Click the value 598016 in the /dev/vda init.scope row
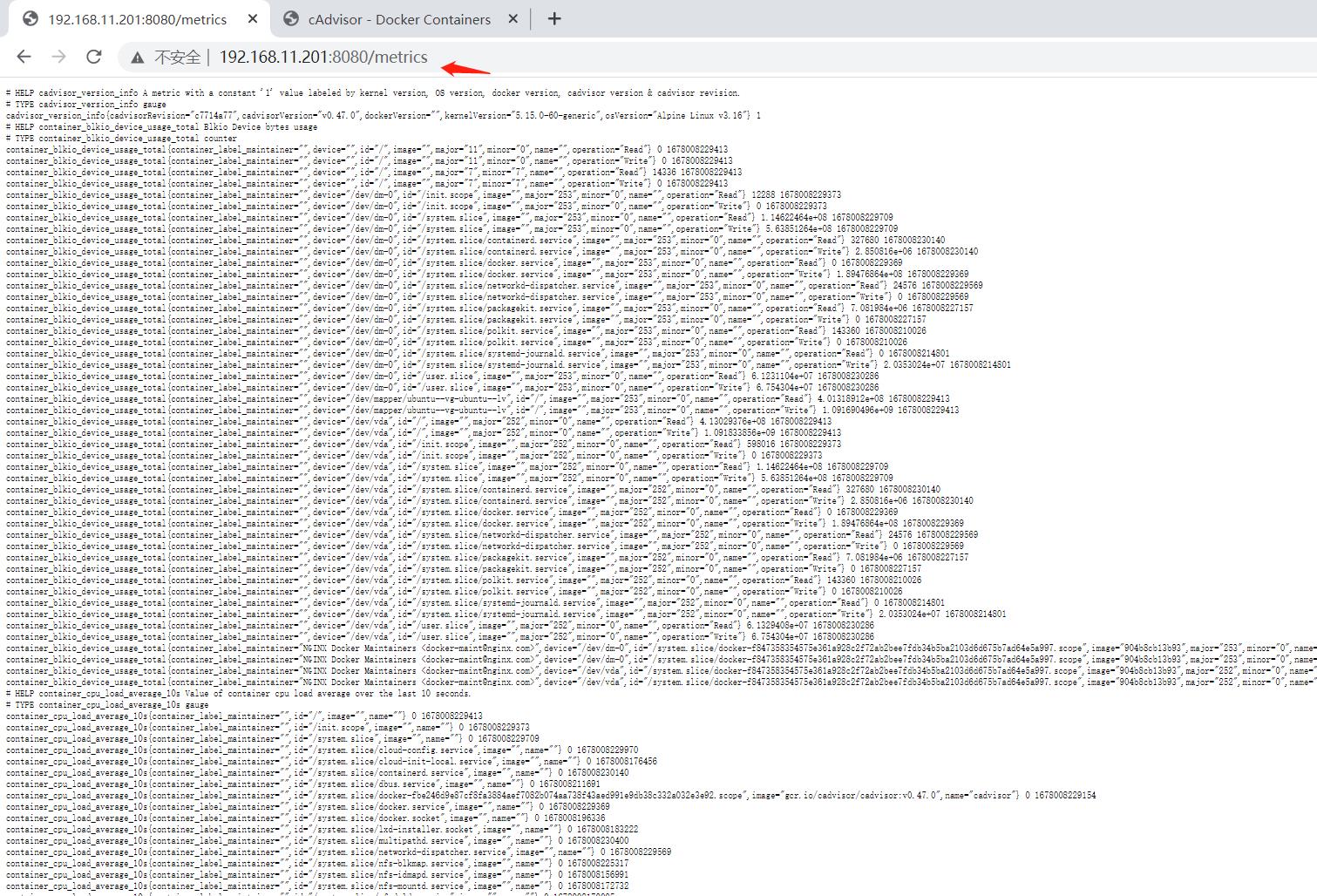The image size is (1317, 896). 760,444
